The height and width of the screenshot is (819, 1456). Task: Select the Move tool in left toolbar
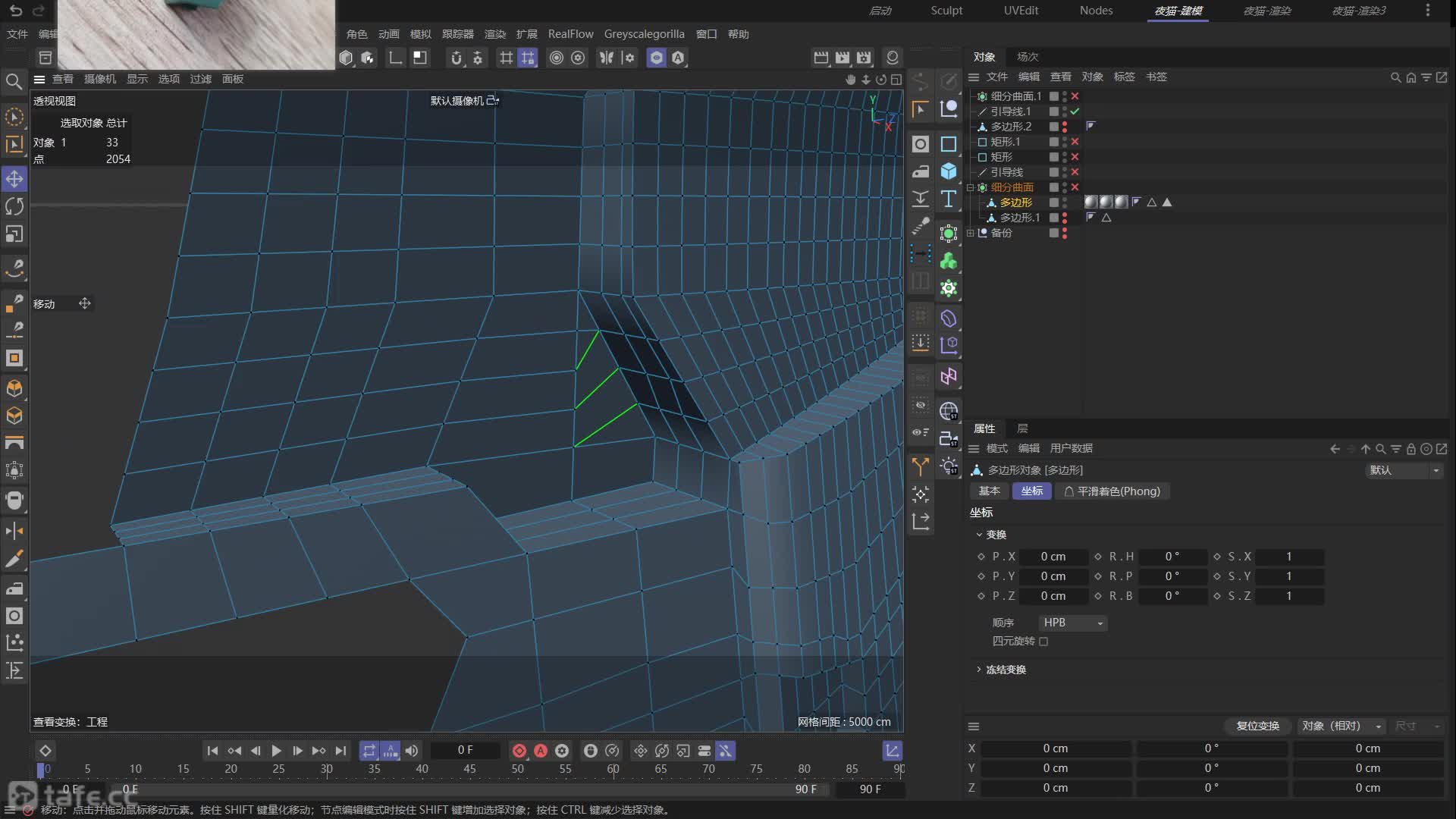(14, 179)
